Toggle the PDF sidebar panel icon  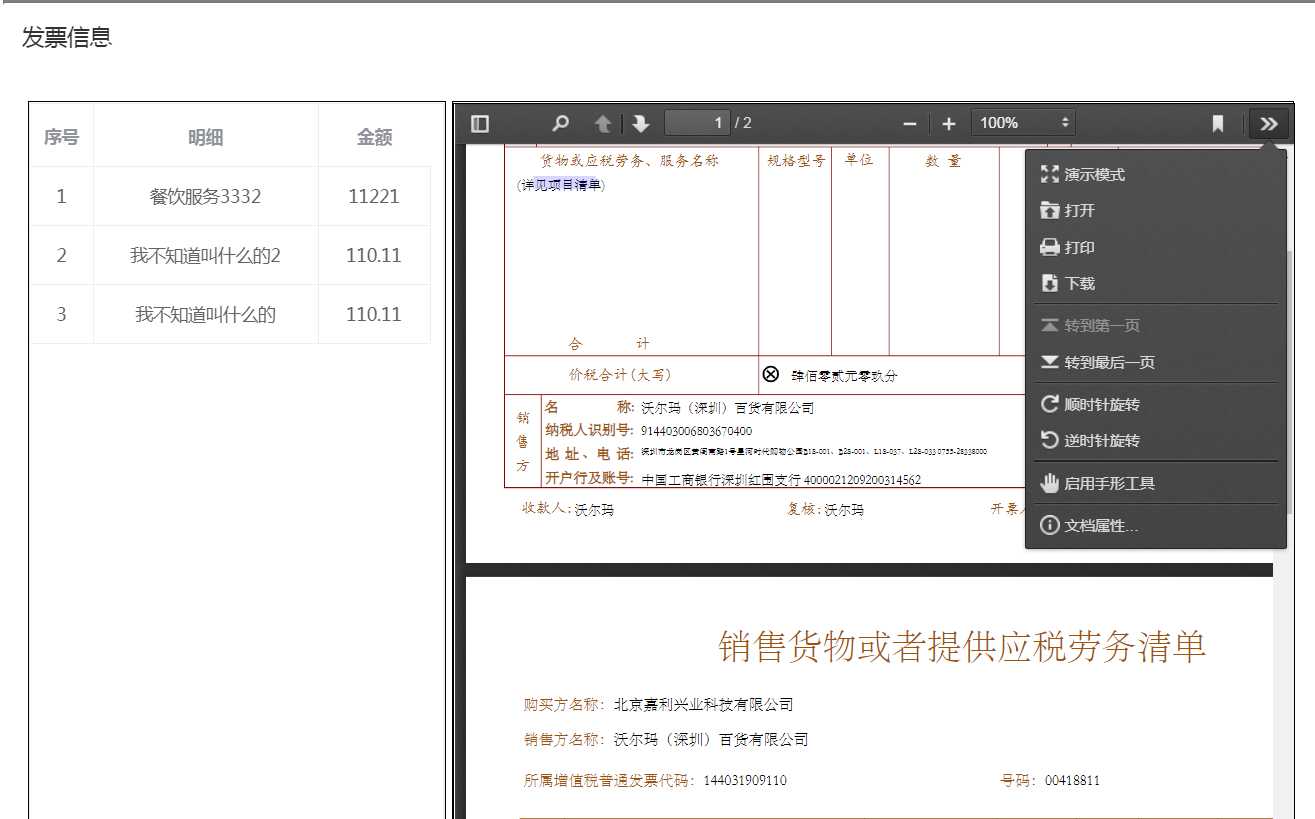(x=480, y=123)
